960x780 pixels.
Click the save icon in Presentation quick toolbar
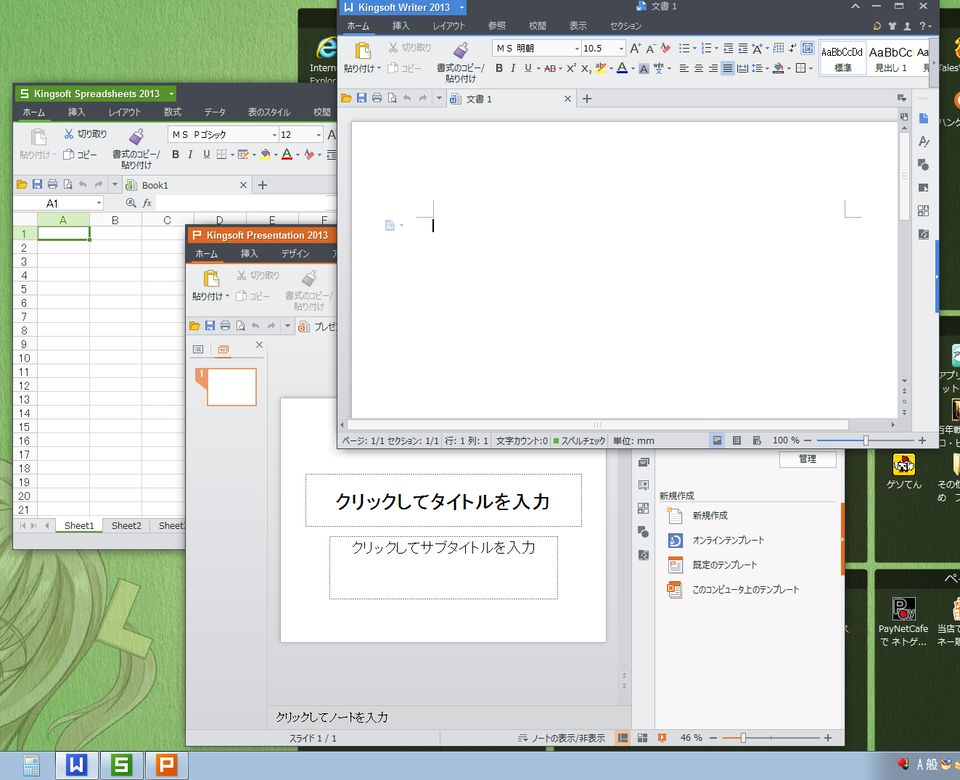[209, 326]
